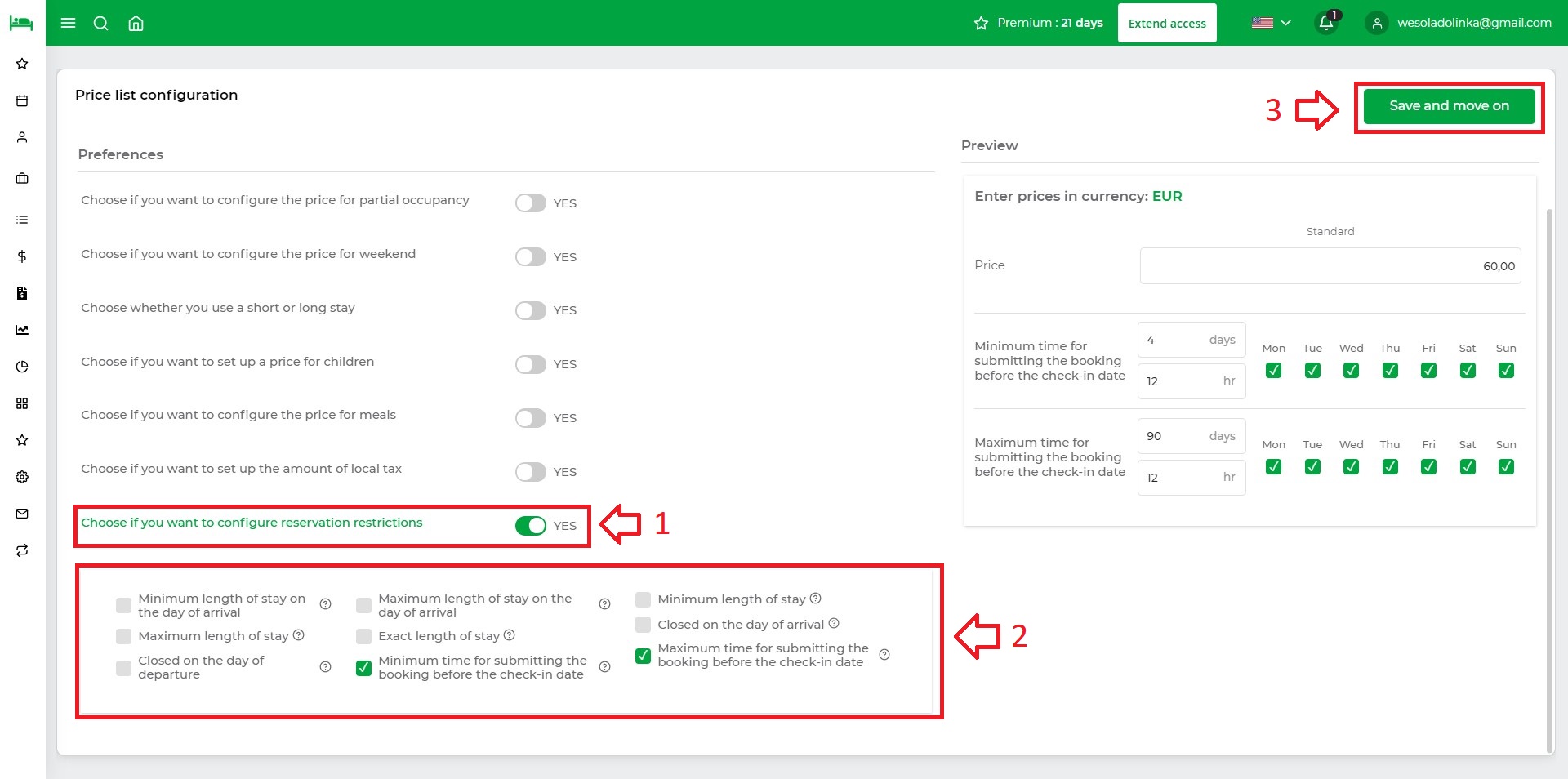Click the bed logo icon
Screen dimensions: 1568x779
click(x=21, y=22)
